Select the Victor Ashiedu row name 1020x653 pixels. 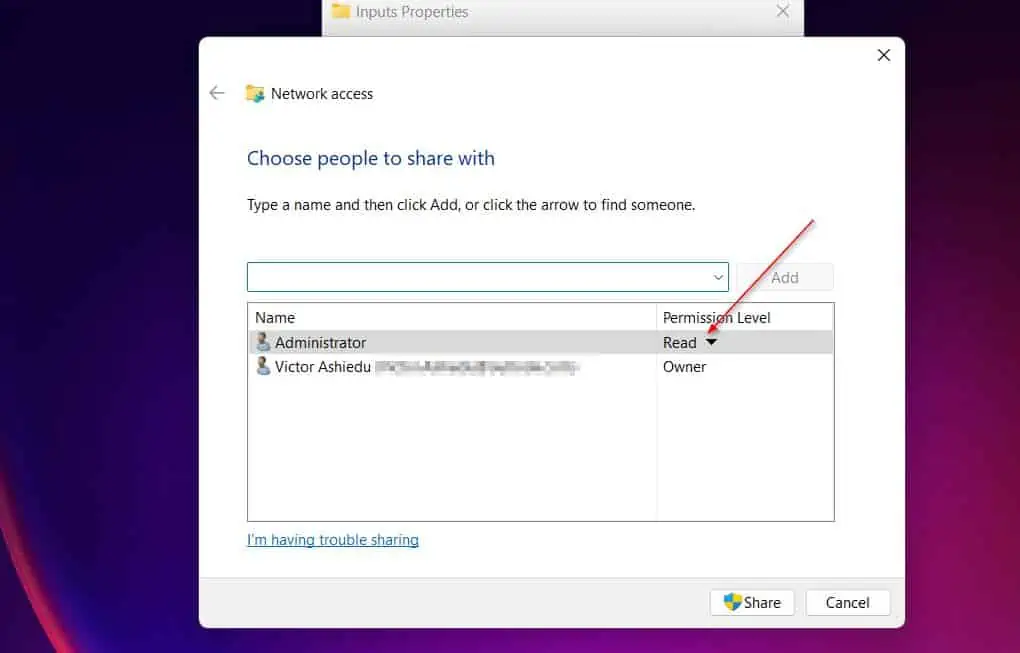(323, 367)
